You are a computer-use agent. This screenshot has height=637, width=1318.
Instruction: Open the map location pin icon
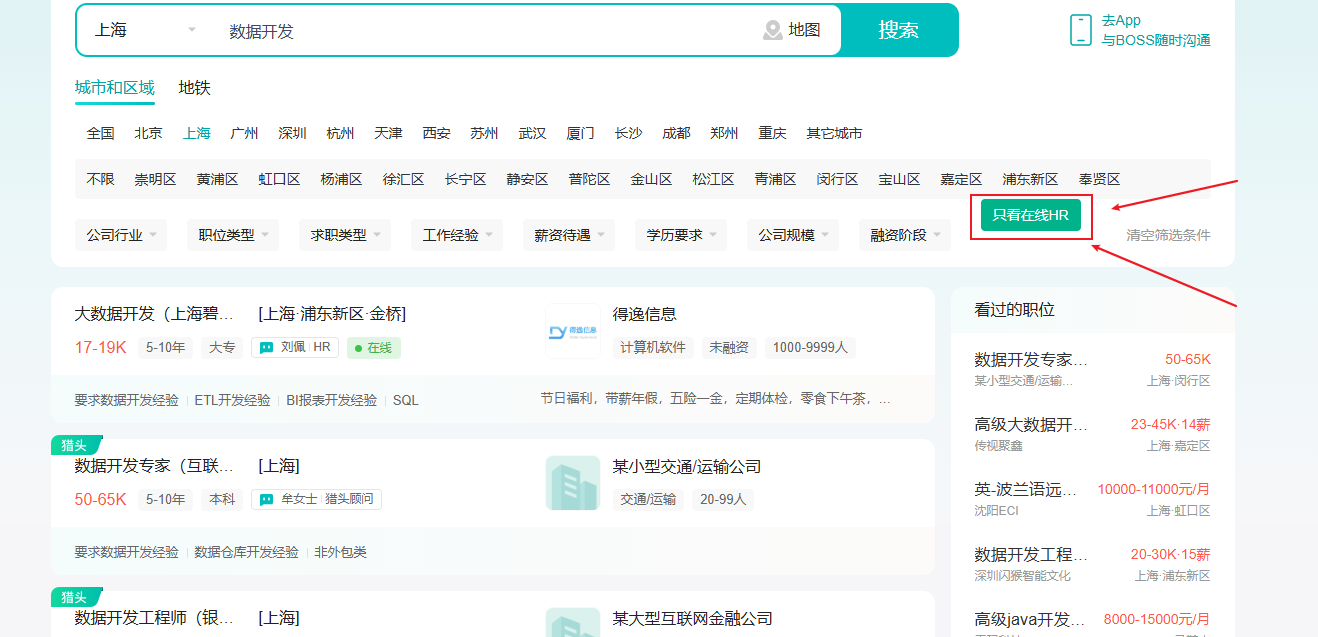(x=772, y=30)
